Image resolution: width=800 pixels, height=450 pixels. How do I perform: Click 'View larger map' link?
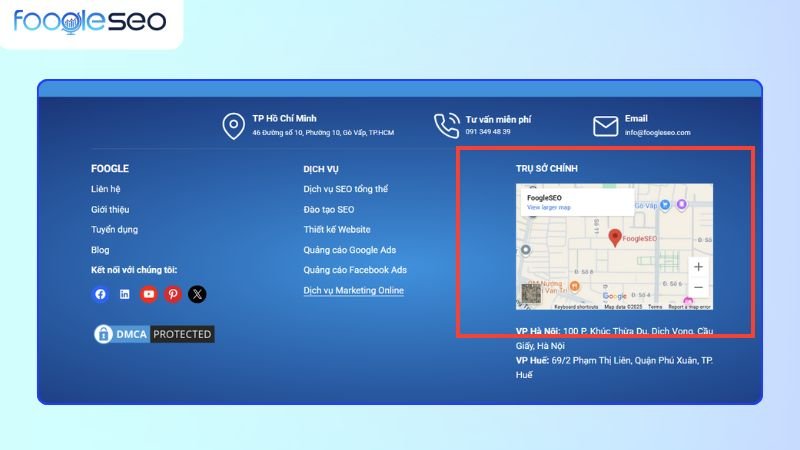[548, 207]
